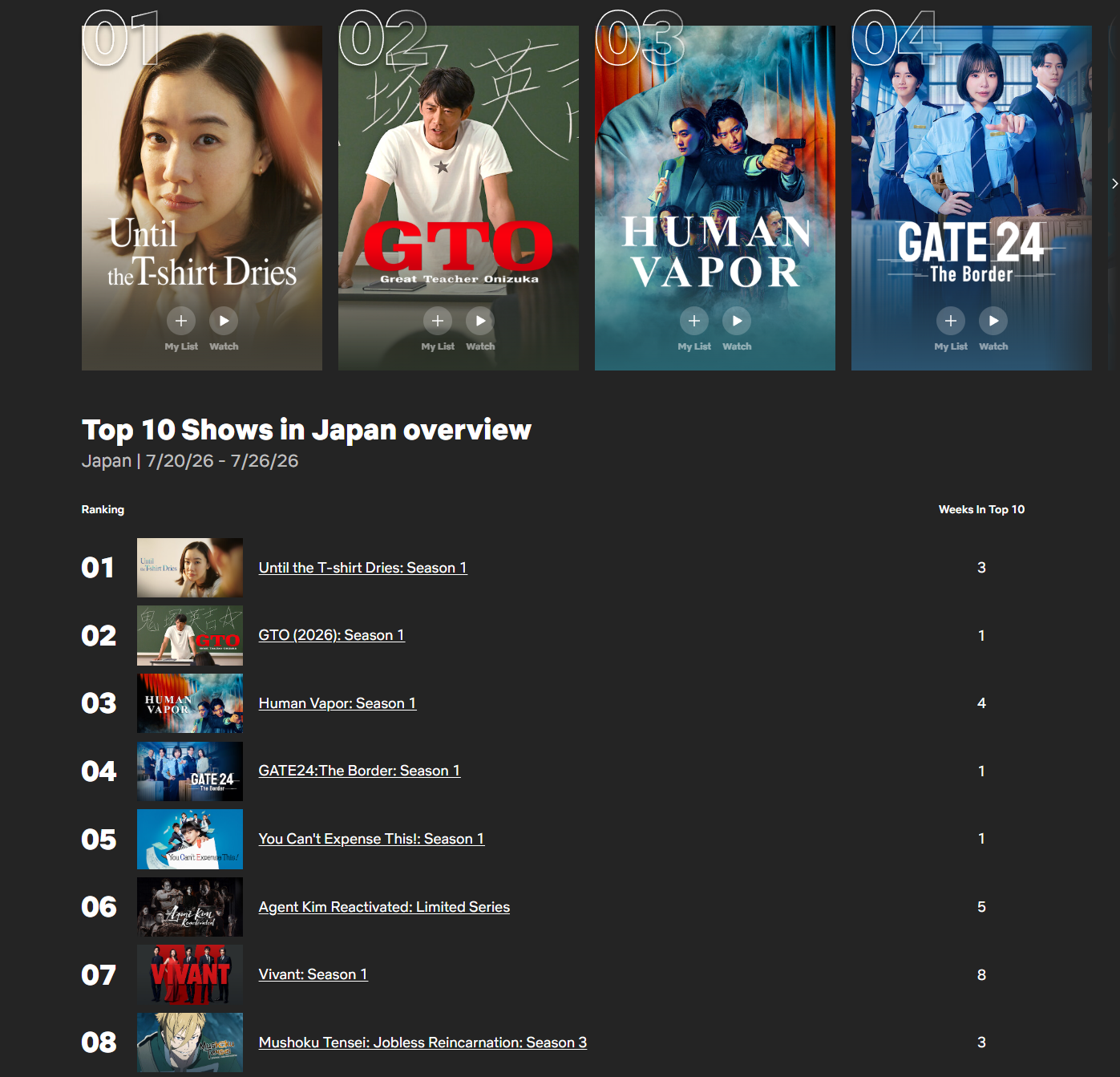Start watching GATE24 The Border
This screenshot has height=1077, width=1120.
coord(993,321)
